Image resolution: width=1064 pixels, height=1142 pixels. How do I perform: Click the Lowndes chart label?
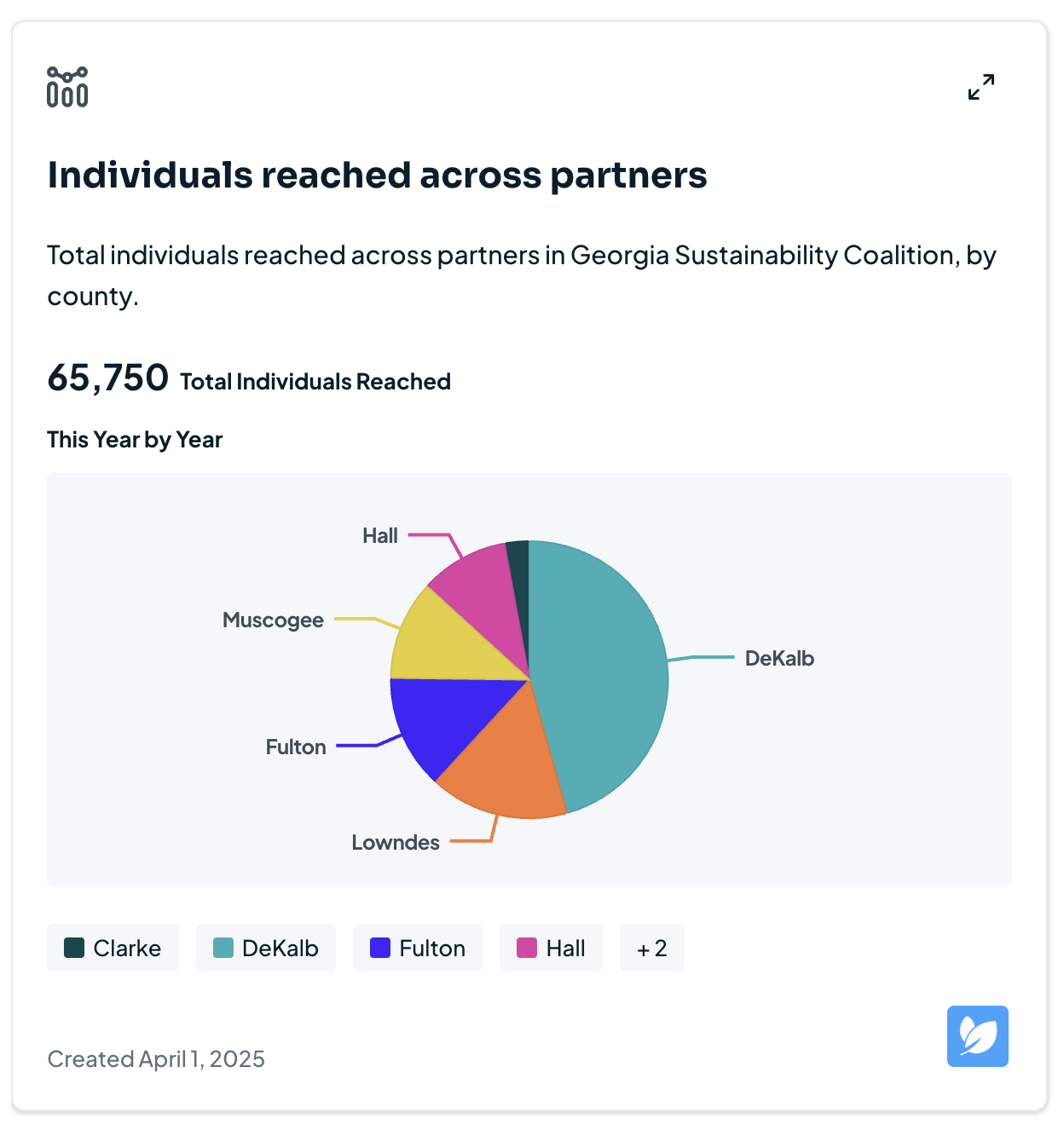tap(396, 842)
